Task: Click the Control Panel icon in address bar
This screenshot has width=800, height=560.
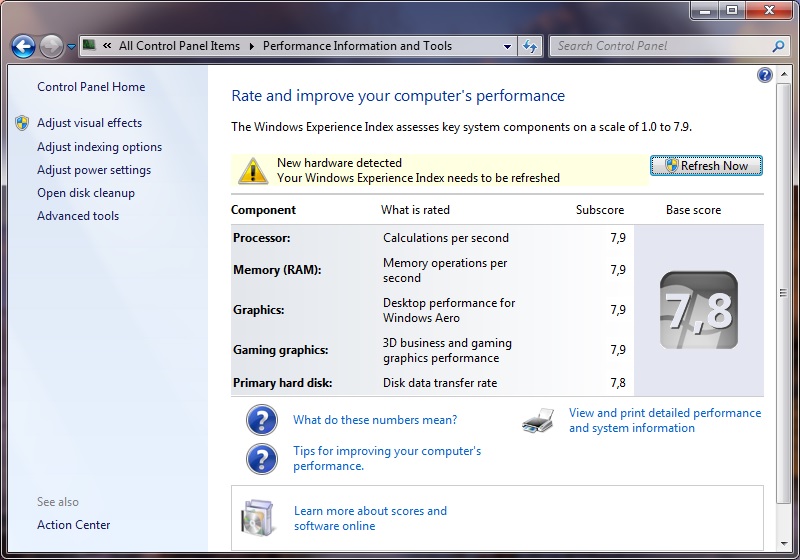Action: click(90, 45)
